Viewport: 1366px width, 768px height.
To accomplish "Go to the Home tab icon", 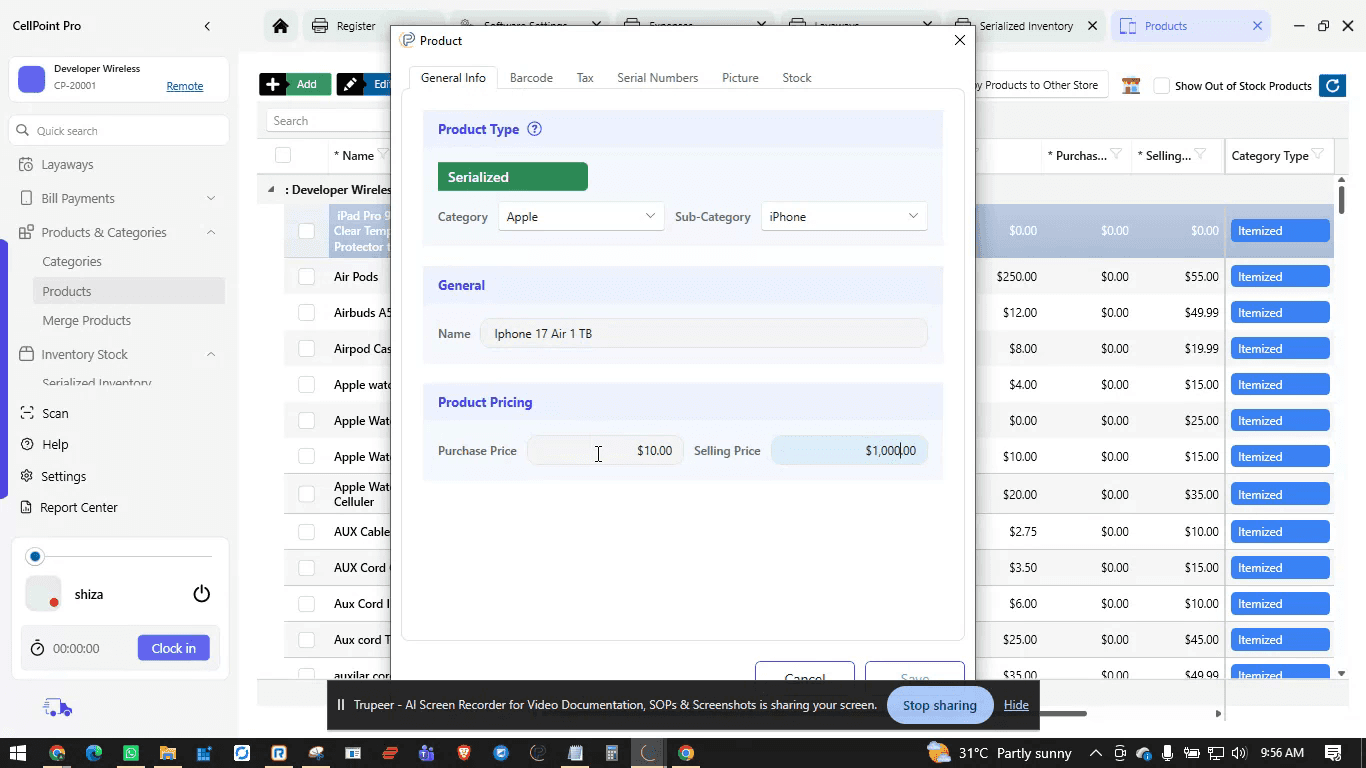I will pyautogui.click(x=280, y=26).
